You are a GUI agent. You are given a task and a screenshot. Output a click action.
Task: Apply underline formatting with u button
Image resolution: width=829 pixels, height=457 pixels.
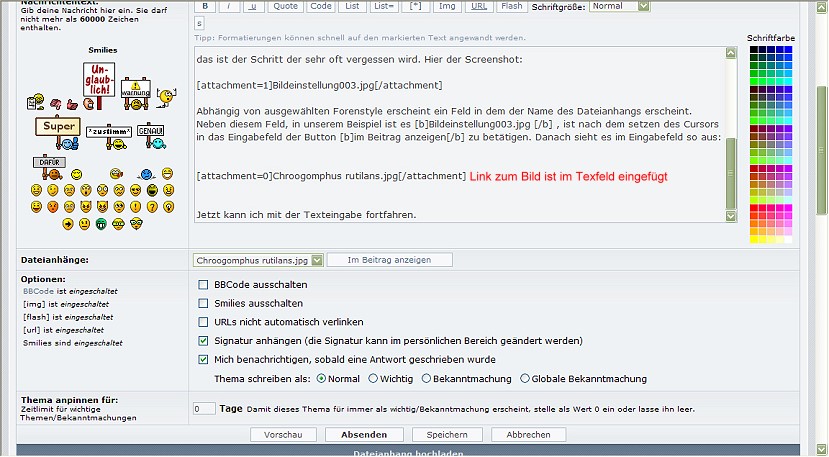[254, 6]
